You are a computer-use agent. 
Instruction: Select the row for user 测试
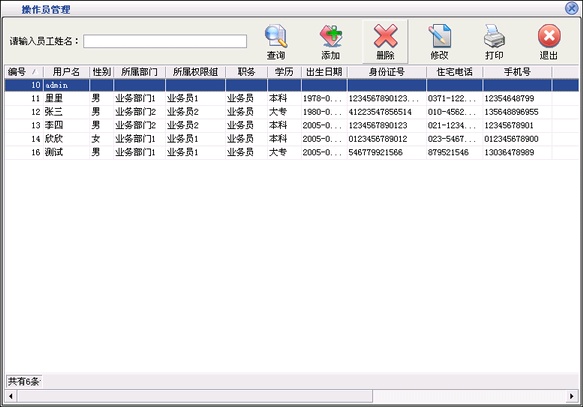[292, 152]
